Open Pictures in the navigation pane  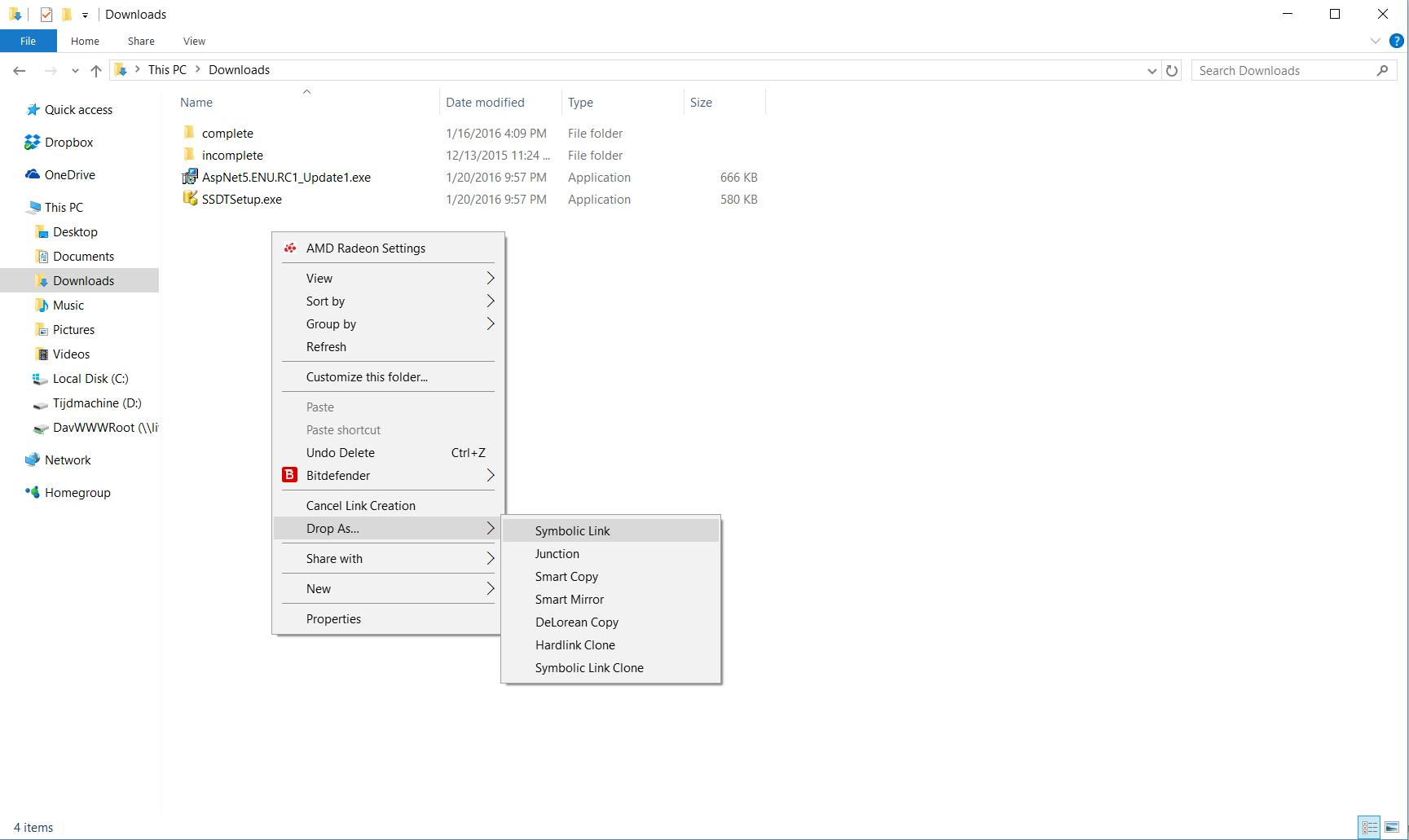tap(73, 330)
